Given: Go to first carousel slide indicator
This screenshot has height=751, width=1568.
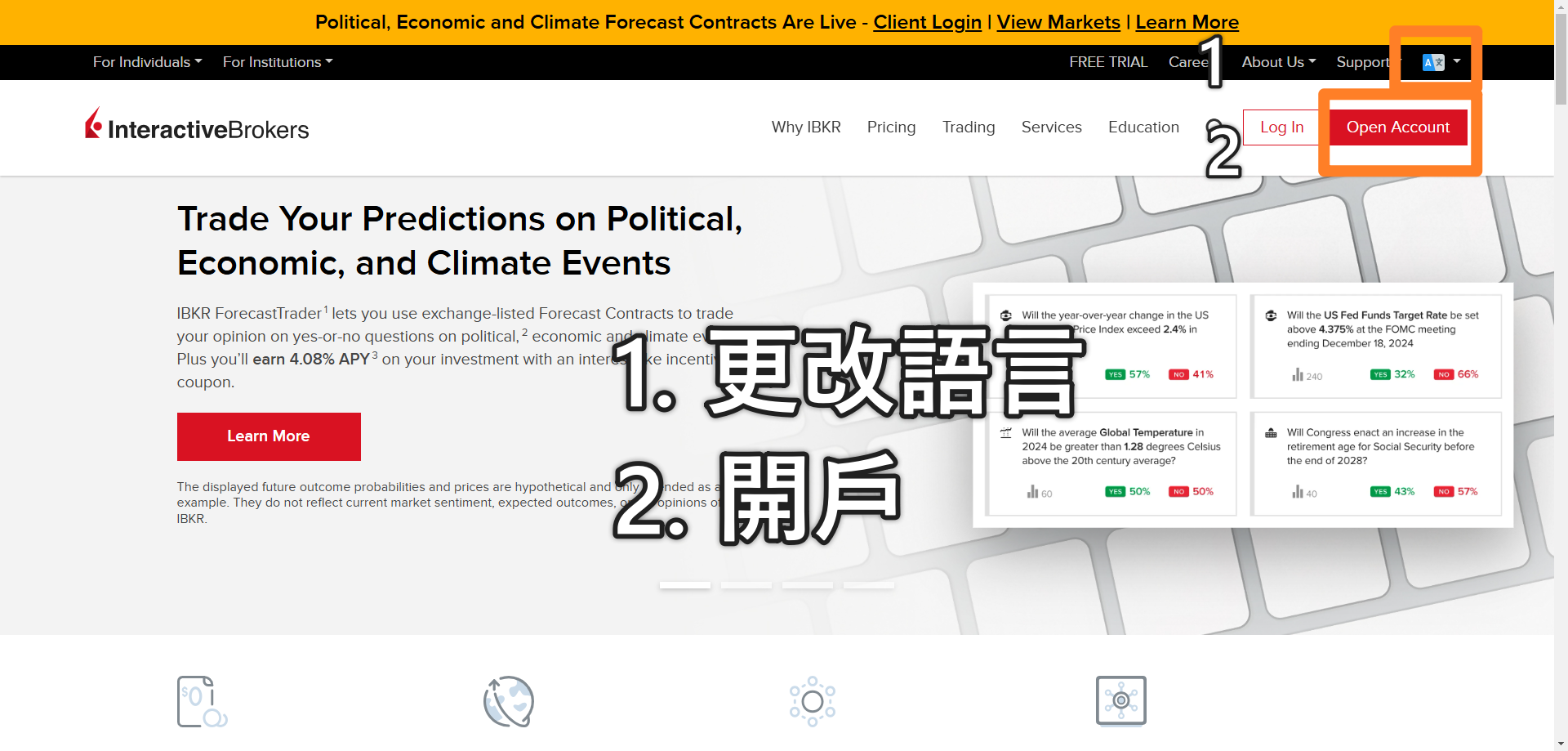Looking at the screenshot, I should point(685,585).
